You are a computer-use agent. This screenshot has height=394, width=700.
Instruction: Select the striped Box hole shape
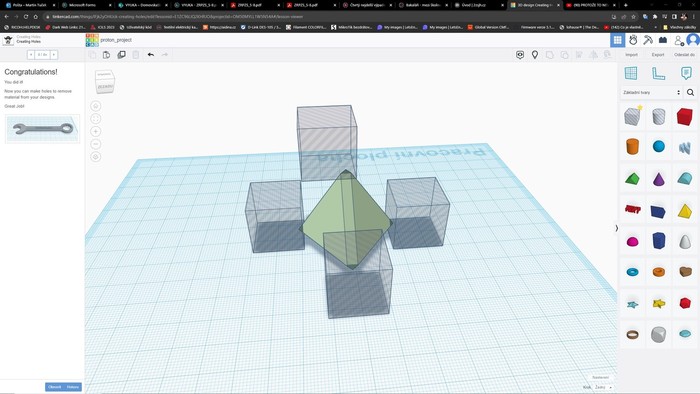point(633,116)
